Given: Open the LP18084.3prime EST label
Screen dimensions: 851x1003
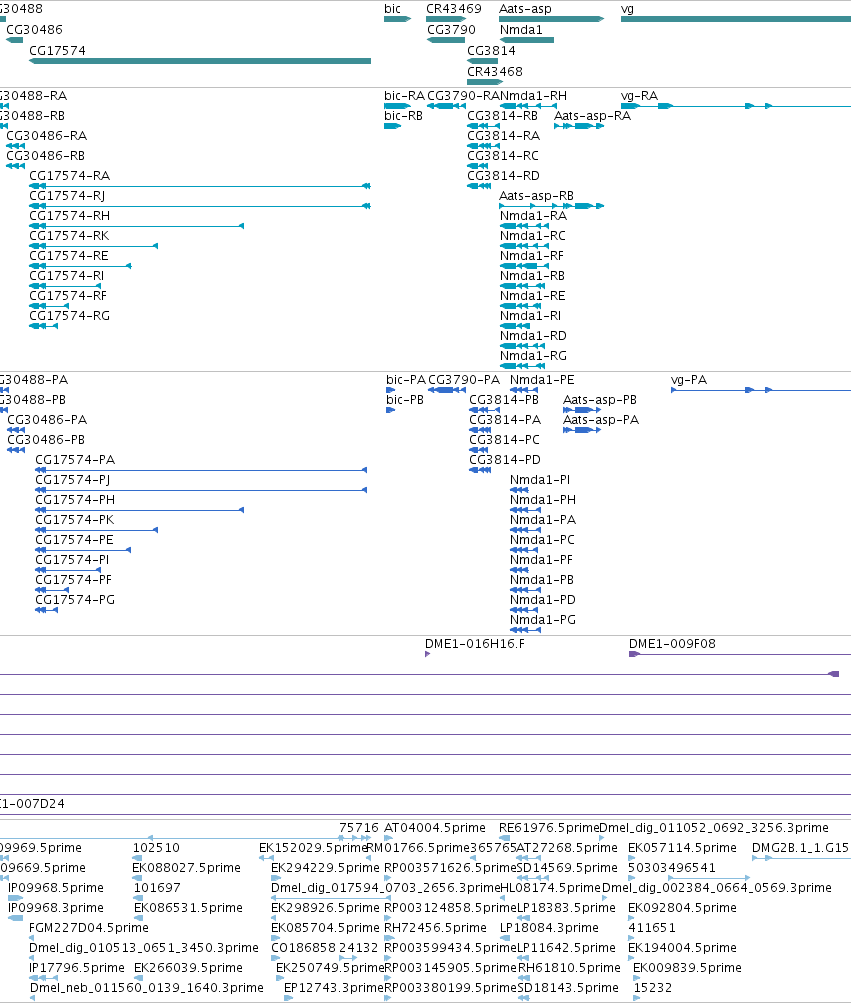Looking at the screenshot, I should tap(549, 928).
